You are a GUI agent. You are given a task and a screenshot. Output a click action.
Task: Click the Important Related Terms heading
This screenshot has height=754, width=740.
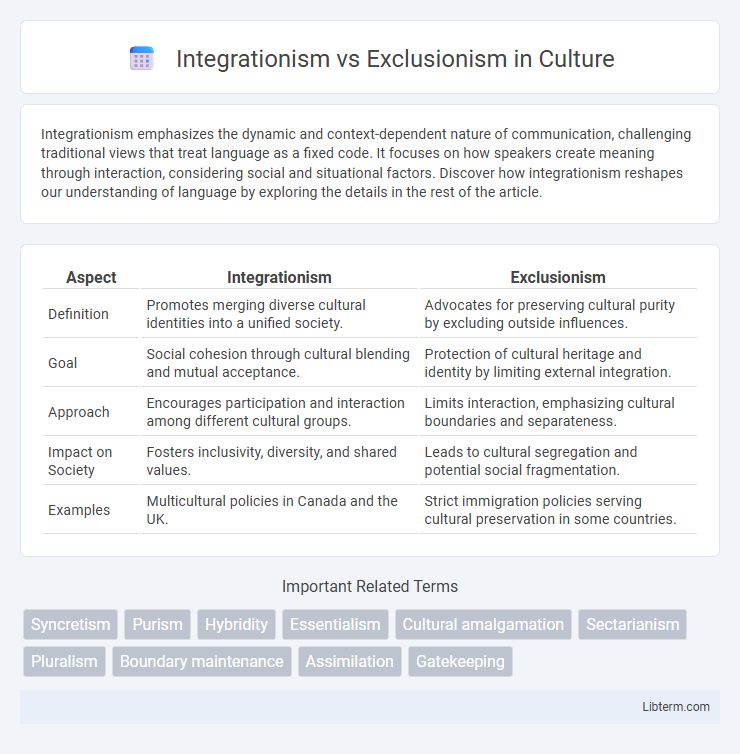pyautogui.click(x=370, y=586)
